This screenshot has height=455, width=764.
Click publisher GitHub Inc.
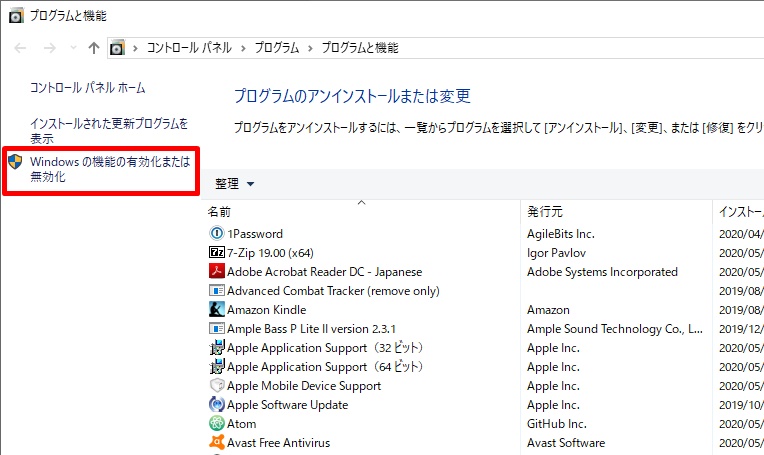(x=557, y=424)
